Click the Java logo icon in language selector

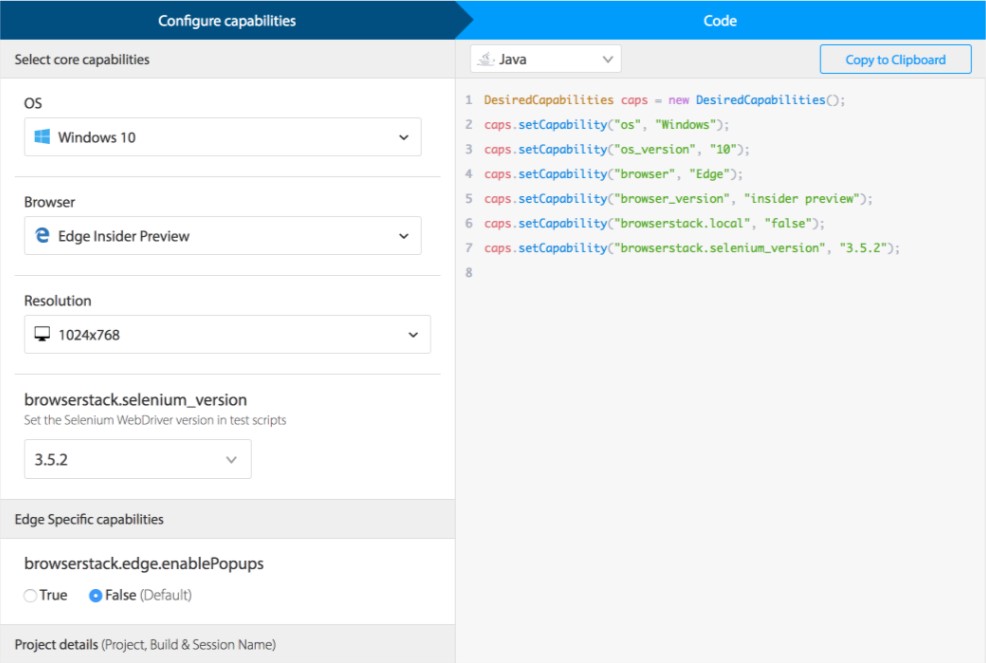point(485,60)
